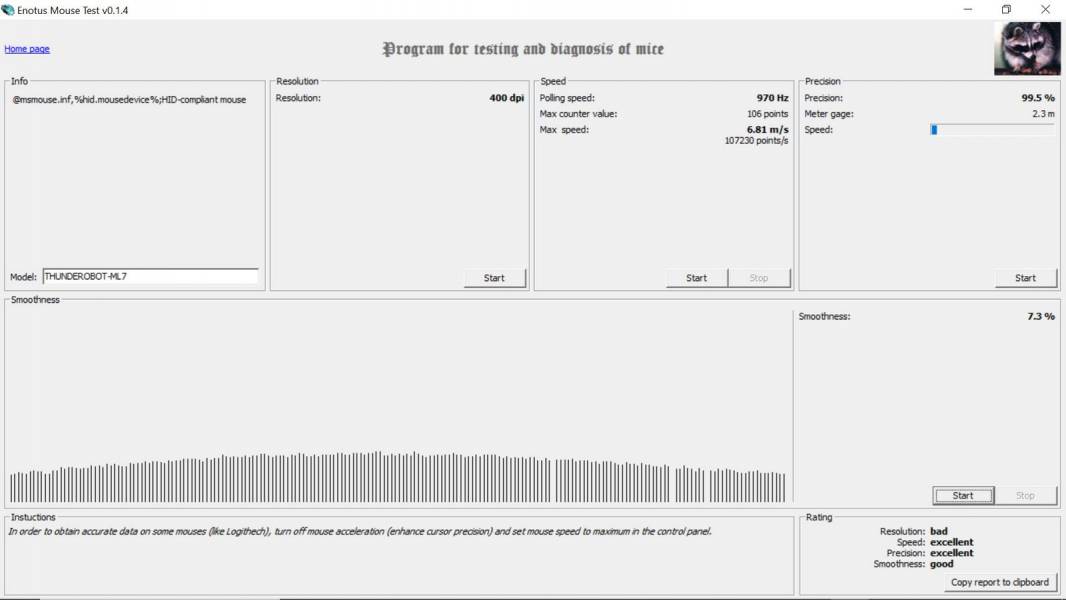The width and height of the screenshot is (1066, 600).
Task: Click the 'Max counter value:' label
Action: click(x=579, y=114)
